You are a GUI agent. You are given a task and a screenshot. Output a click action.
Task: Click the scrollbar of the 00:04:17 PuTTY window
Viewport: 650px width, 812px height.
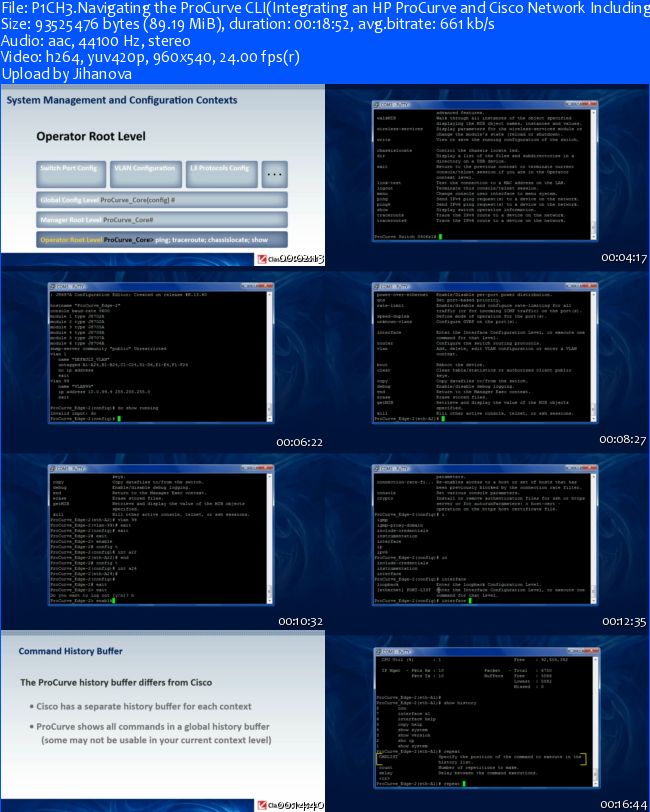pos(594,174)
